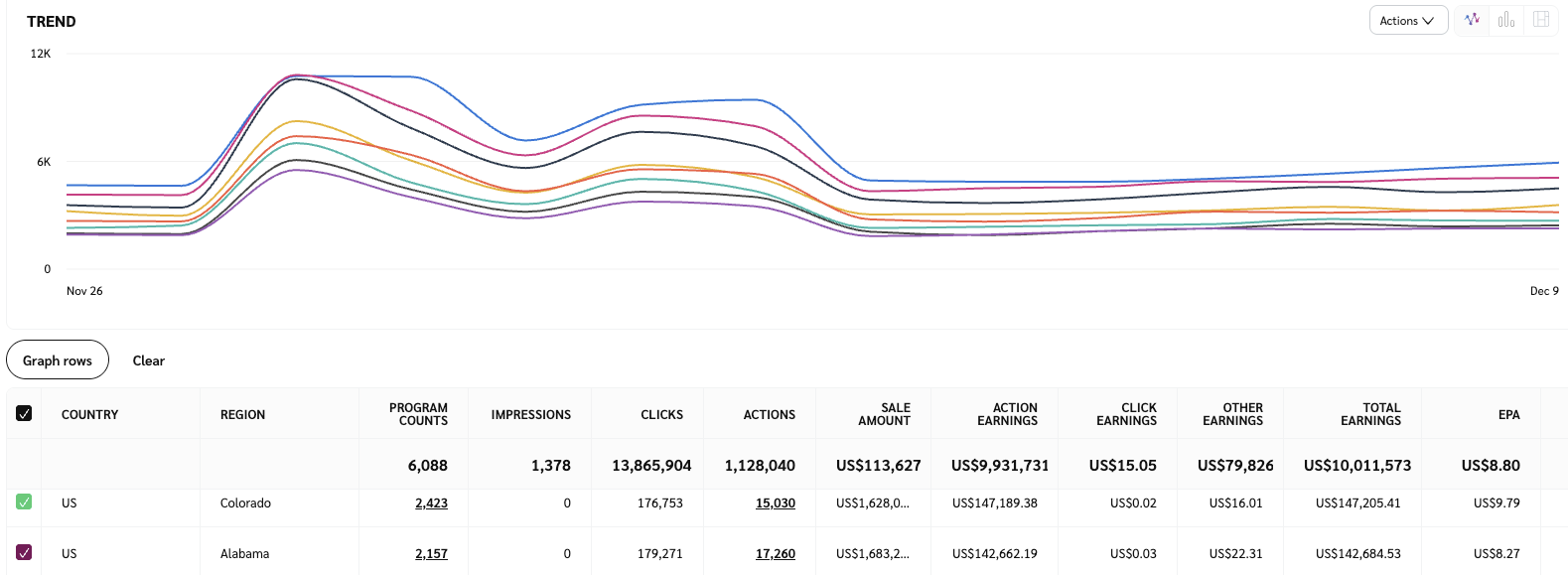Switch to the treemap chart view
Image resolution: width=1568 pixels, height=575 pixels.
click(1541, 20)
